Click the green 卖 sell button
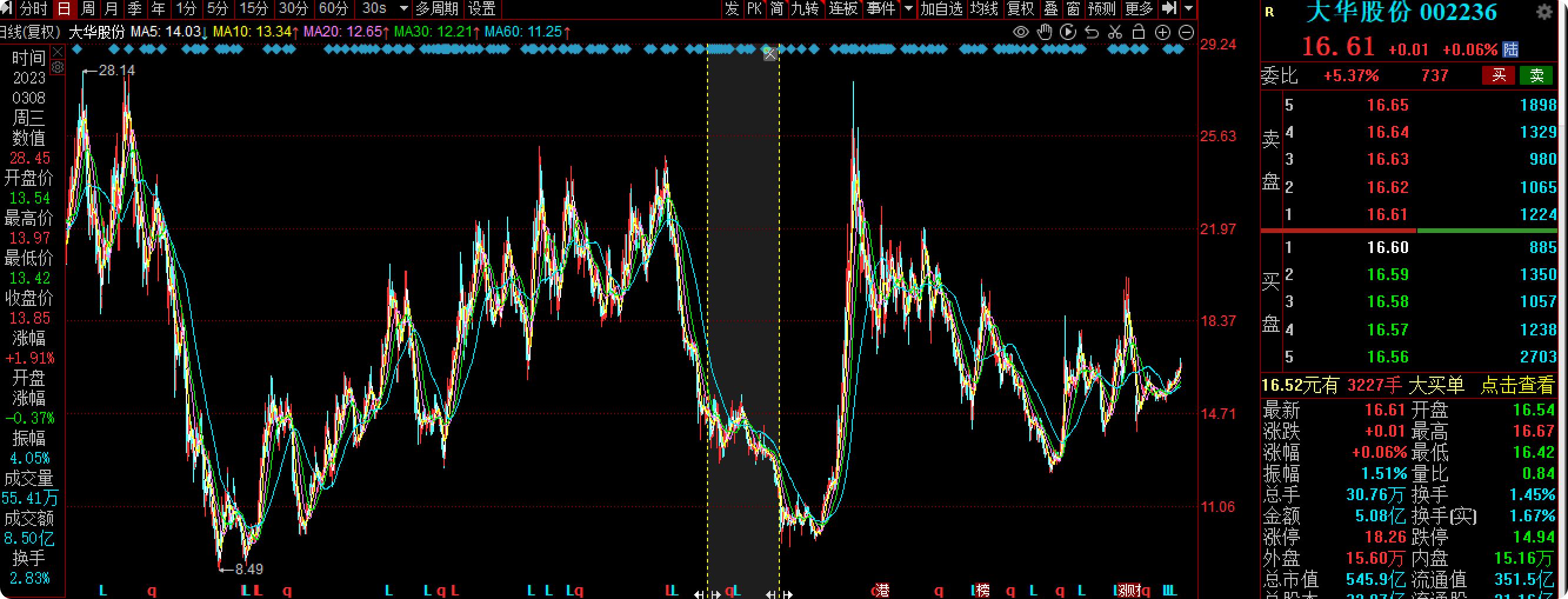1568x599 pixels. click(1536, 75)
